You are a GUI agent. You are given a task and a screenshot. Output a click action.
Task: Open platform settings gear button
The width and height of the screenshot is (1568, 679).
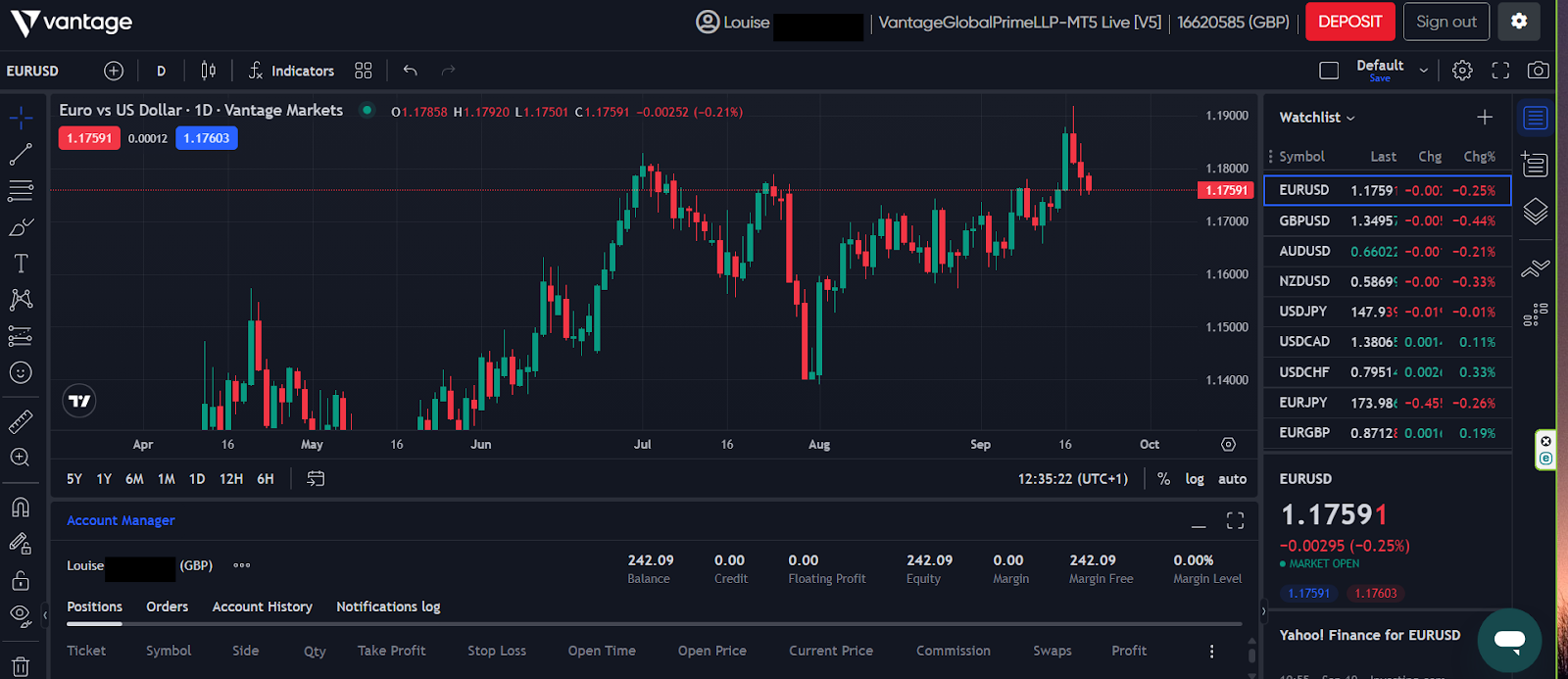pos(1519,22)
